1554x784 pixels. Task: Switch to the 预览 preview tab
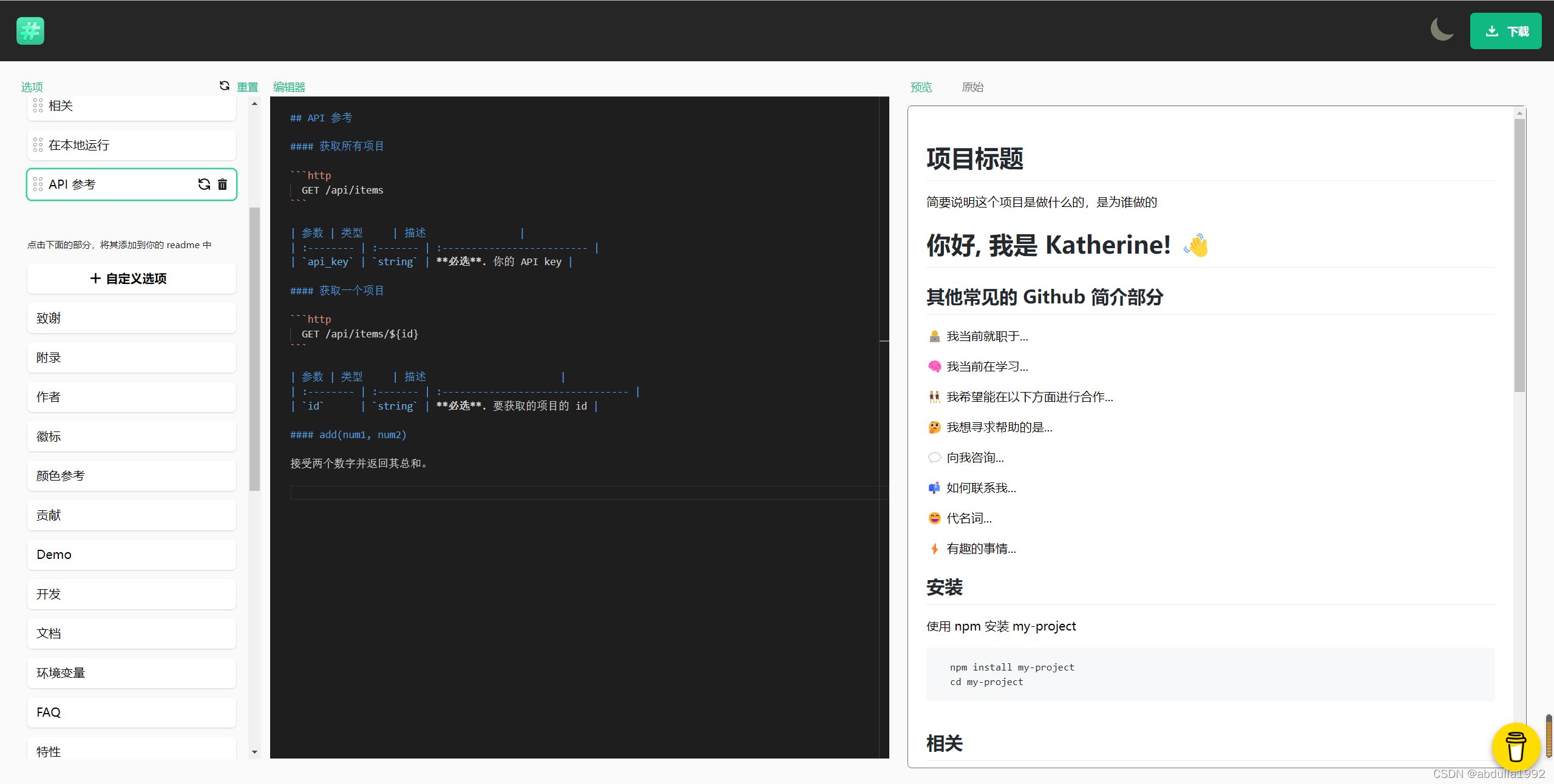(x=921, y=87)
